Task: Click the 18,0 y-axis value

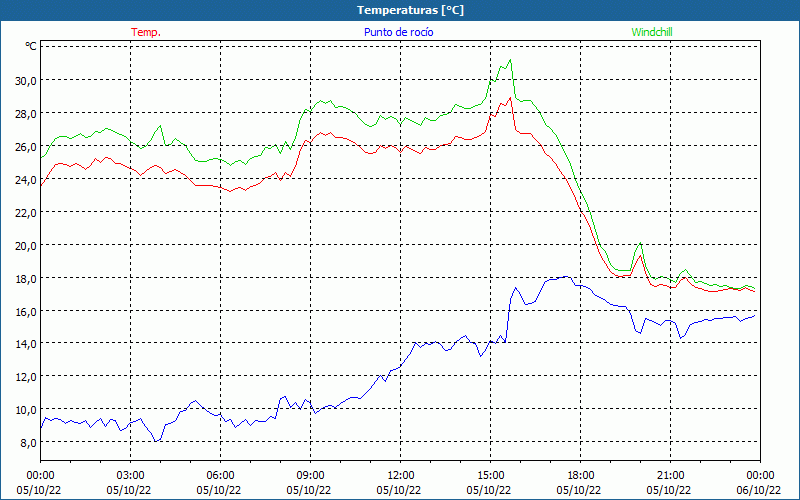Action: pyautogui.click(x=27, y=279)
